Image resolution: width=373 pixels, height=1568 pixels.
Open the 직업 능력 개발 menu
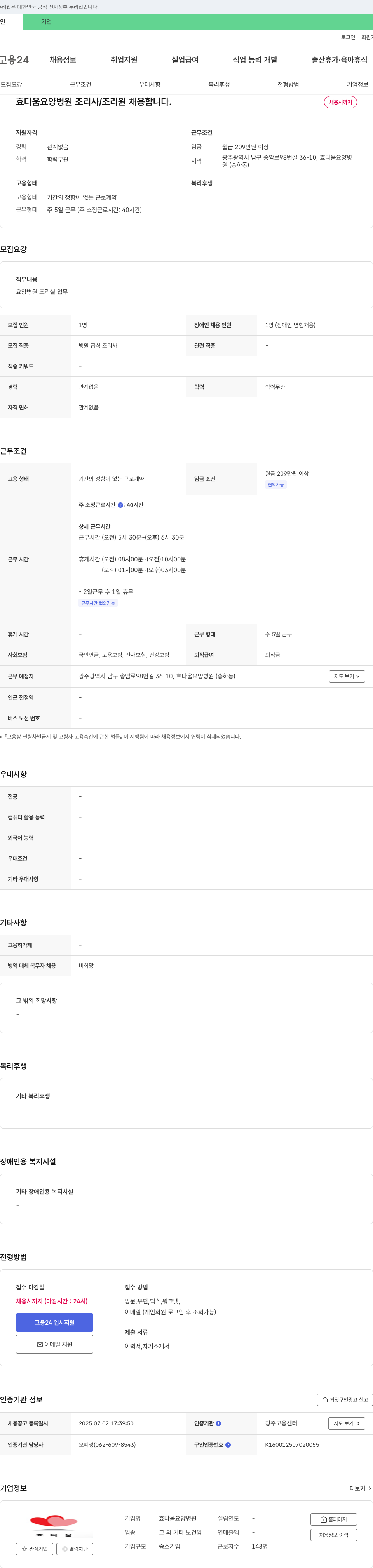[x=255, y=60]
